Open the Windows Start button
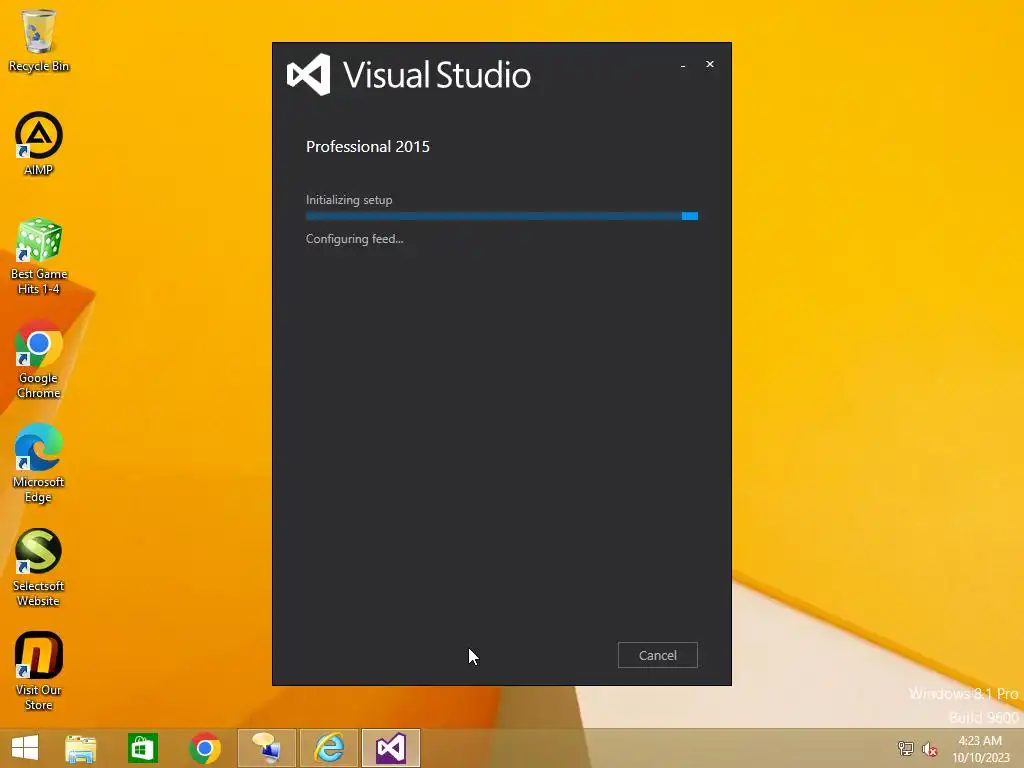1024x768 pixels. (x=25, y=748)
